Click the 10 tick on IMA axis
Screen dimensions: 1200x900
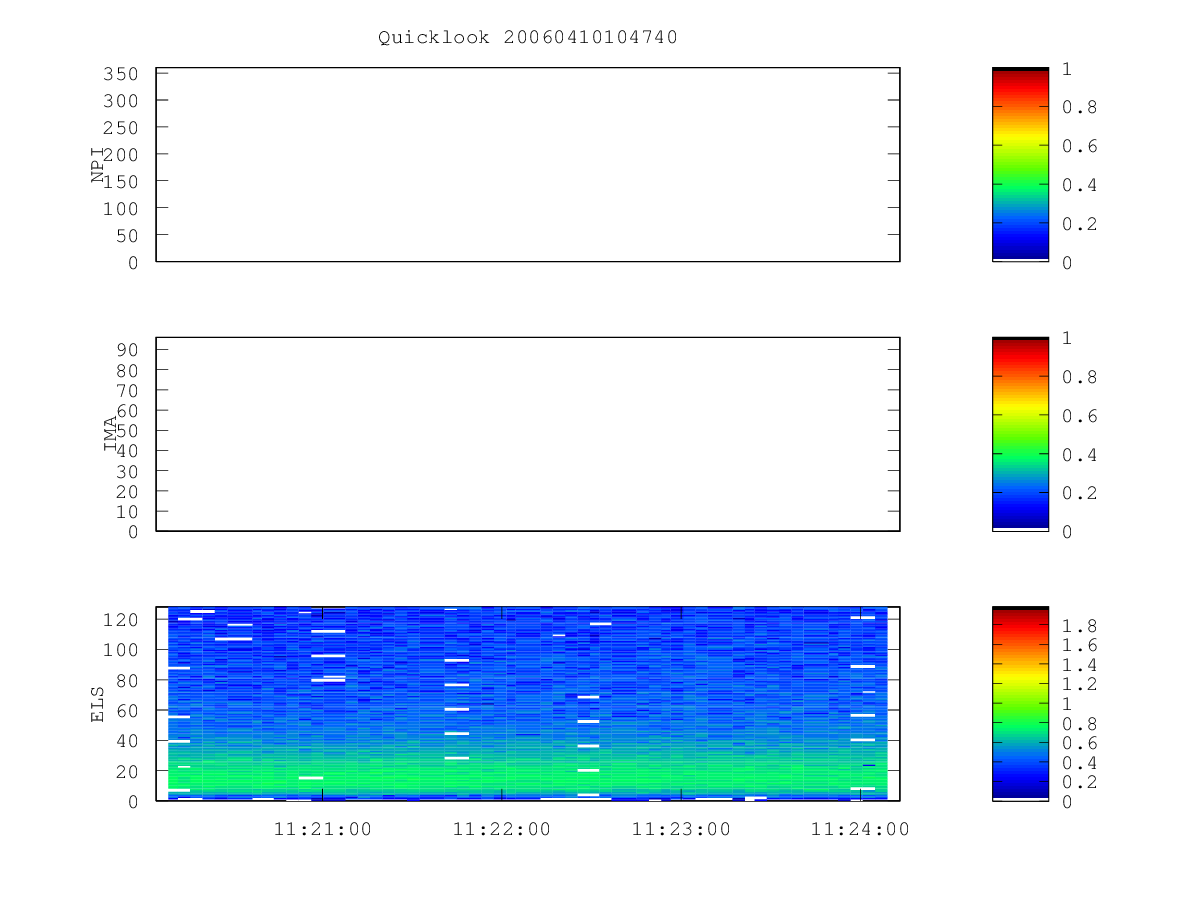126,511
